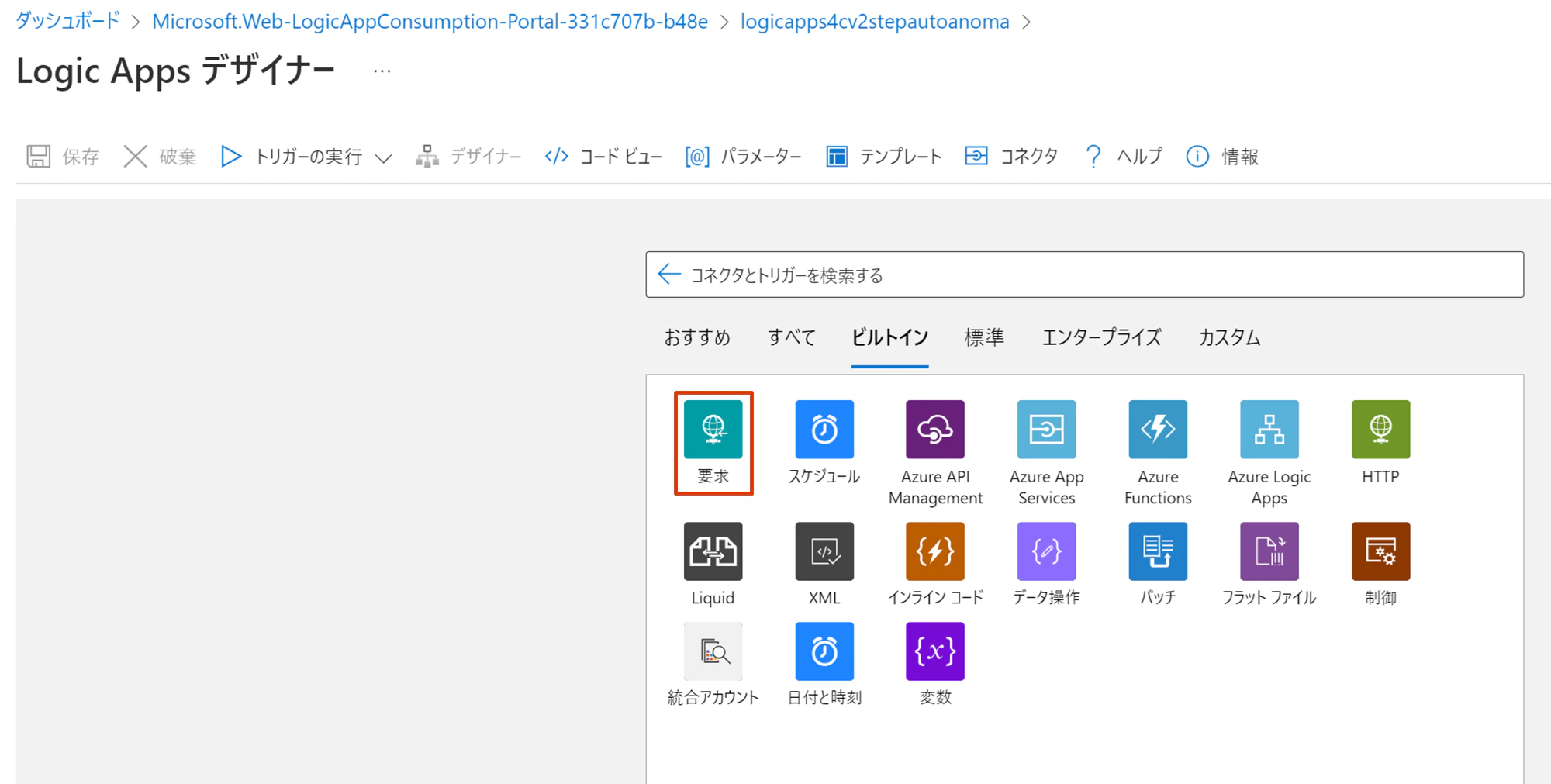The image size is (1551, 784).
Task: Open the Azure Logic Apps connector icon
Action: (1269, 429)
